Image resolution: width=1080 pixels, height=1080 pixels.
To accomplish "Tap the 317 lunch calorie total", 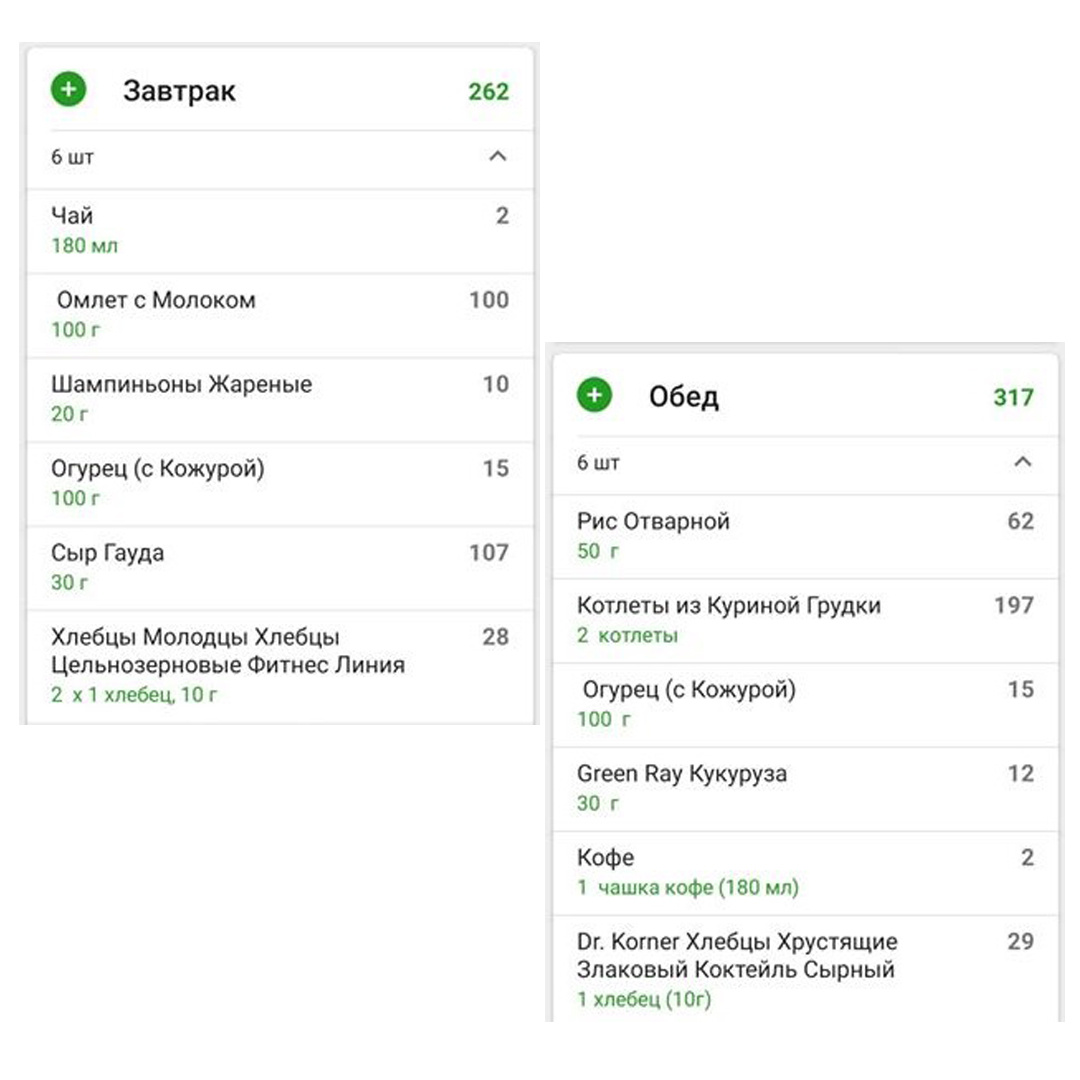I will click(x=1013, y=398).
